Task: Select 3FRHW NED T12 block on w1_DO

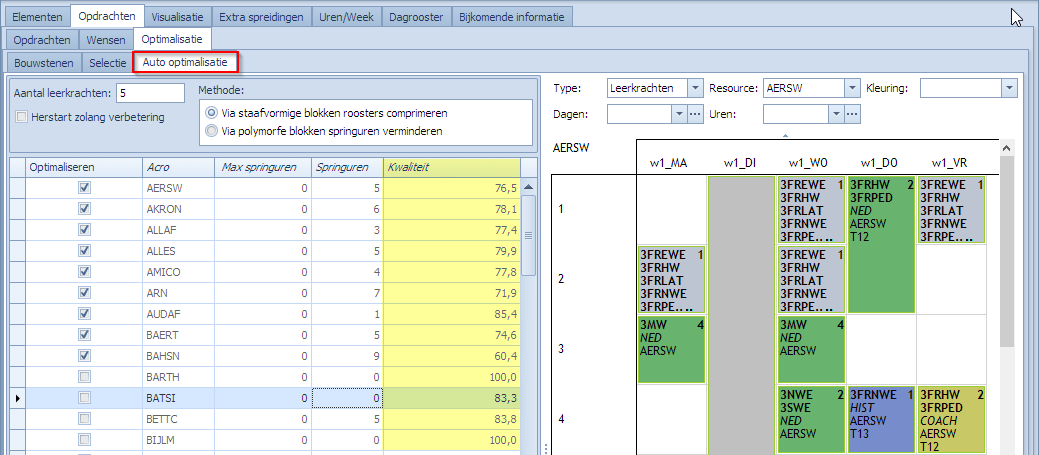Action: pos(880,244)
